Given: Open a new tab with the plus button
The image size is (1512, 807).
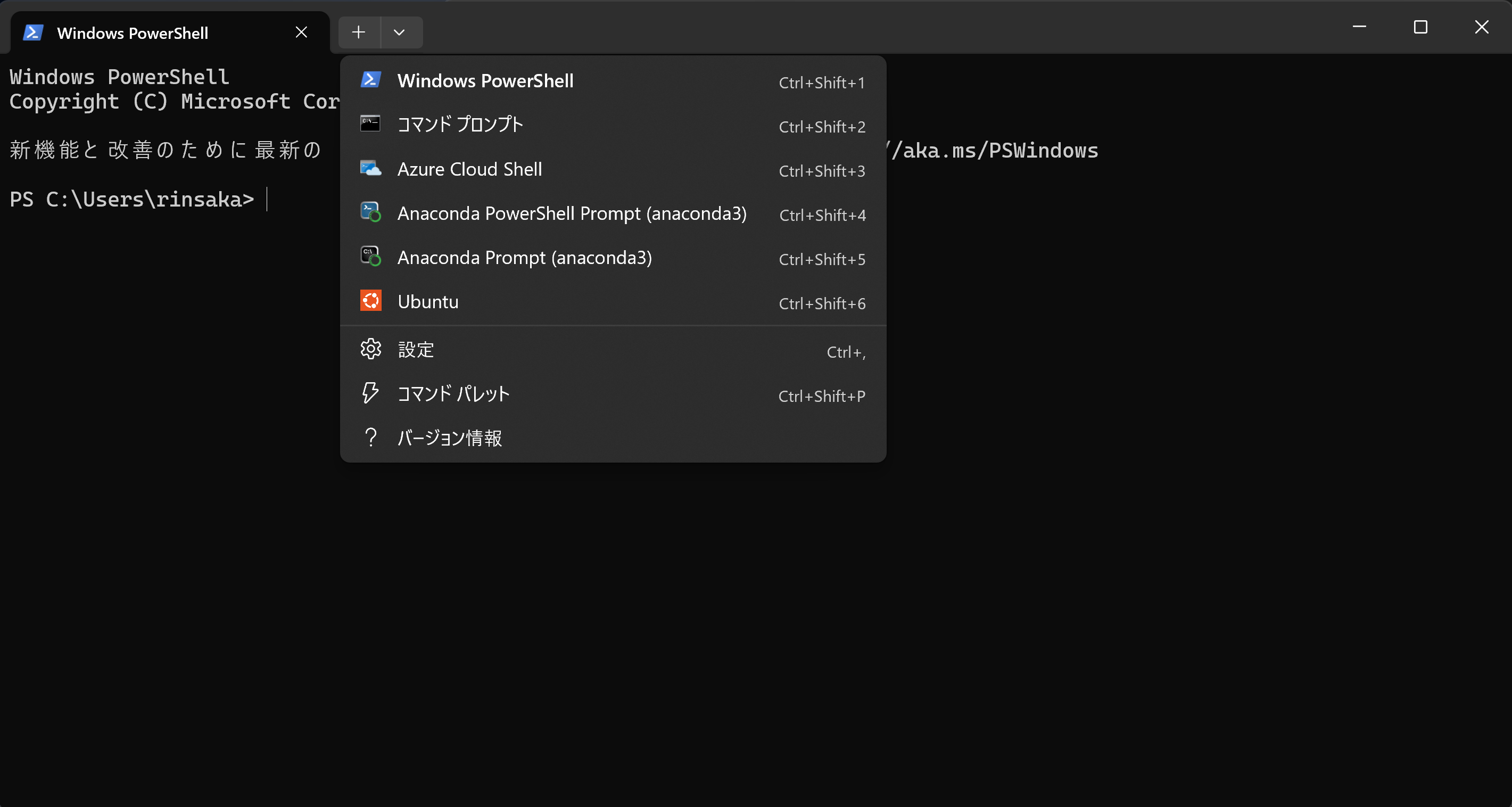Looking at the screenshot, I should coord(359,33).
